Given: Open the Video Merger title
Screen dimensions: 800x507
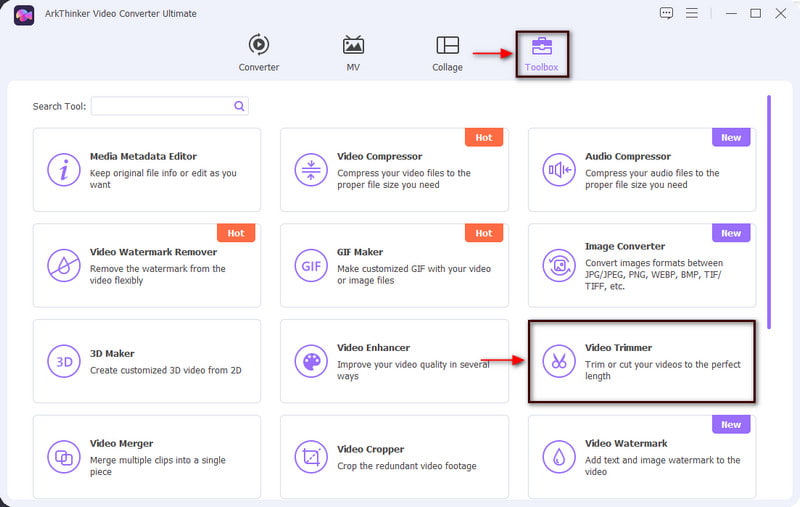Looking at the screenshot, I should (x=121, y=444).
